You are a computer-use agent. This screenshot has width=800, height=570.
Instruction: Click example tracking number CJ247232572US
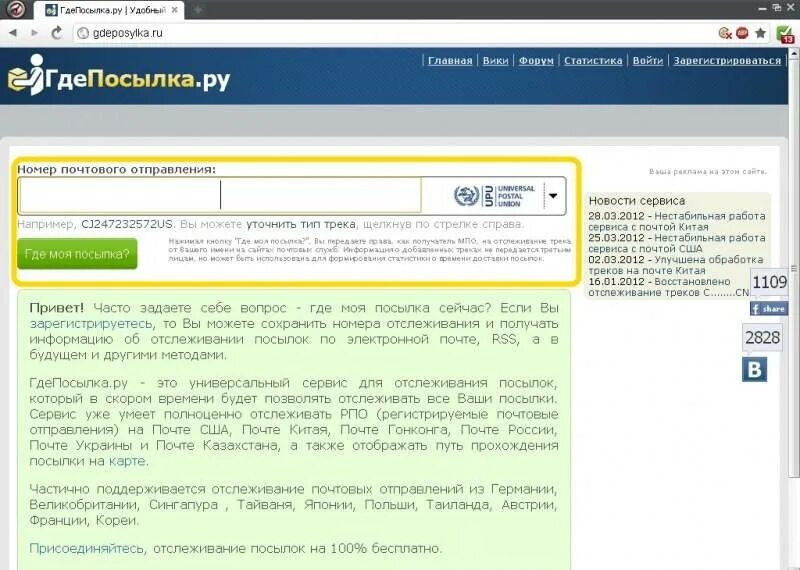pyautogui.click(x=127, y=224)
